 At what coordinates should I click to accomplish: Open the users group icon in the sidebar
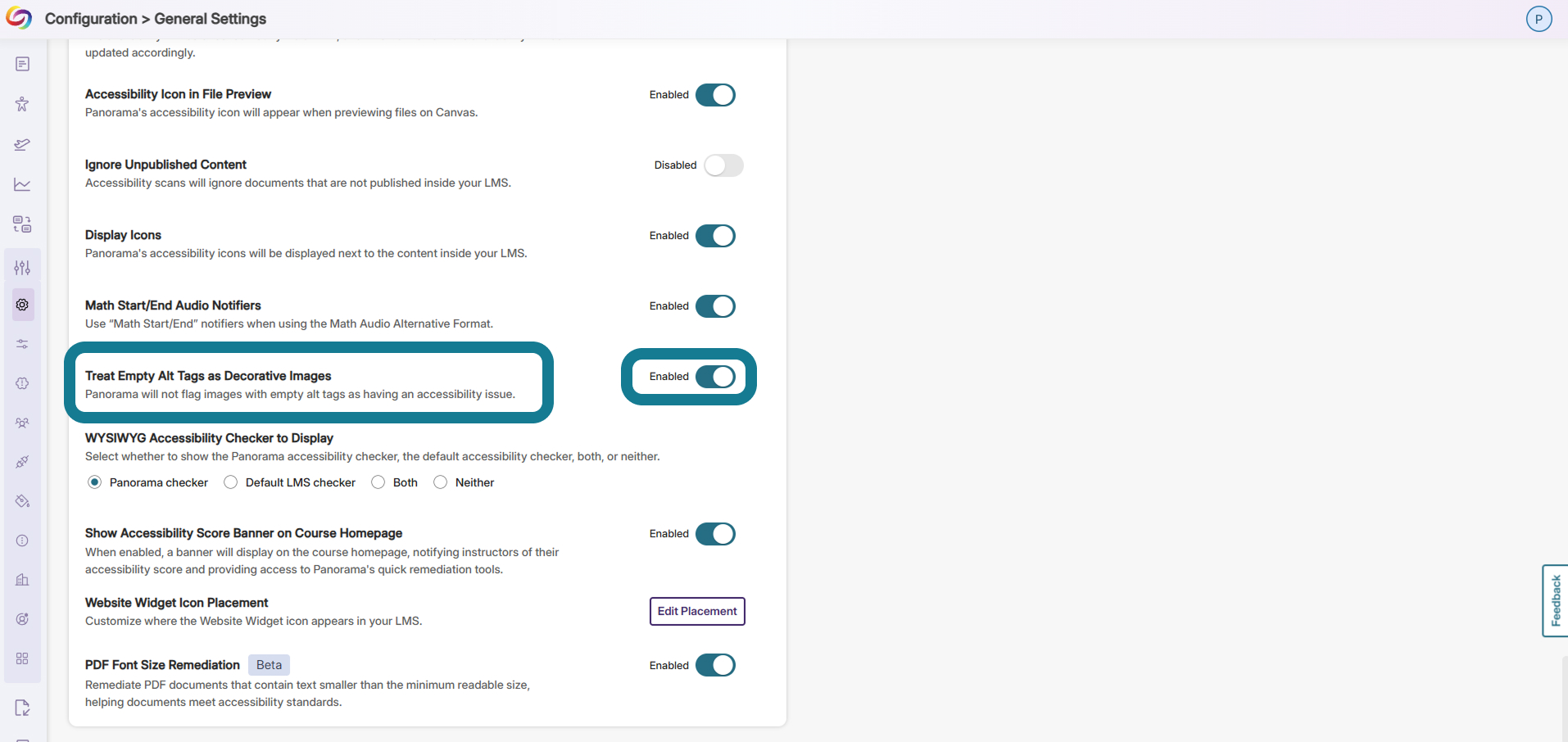(22, 423)
